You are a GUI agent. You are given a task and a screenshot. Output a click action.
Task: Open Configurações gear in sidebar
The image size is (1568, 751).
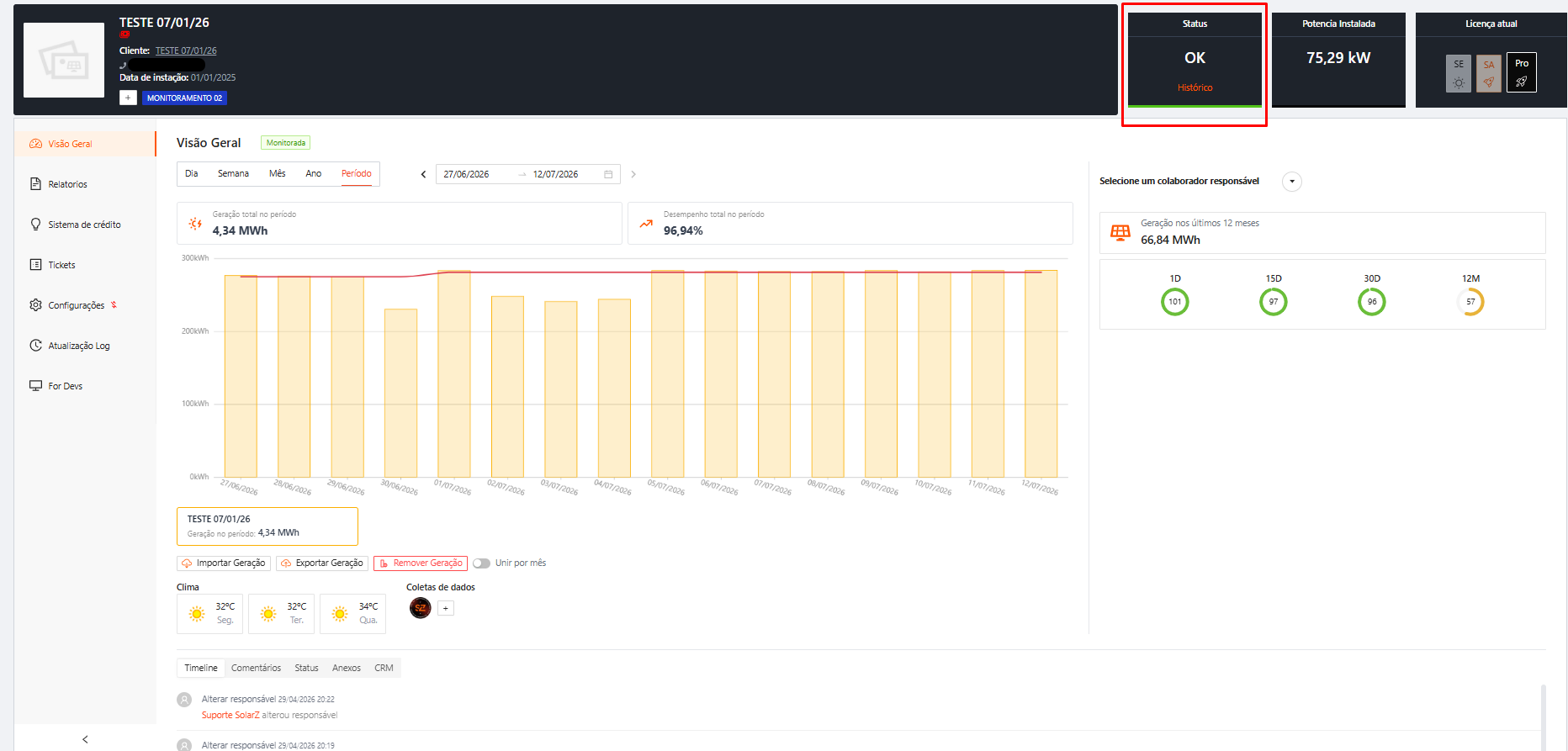pos(35,305)
